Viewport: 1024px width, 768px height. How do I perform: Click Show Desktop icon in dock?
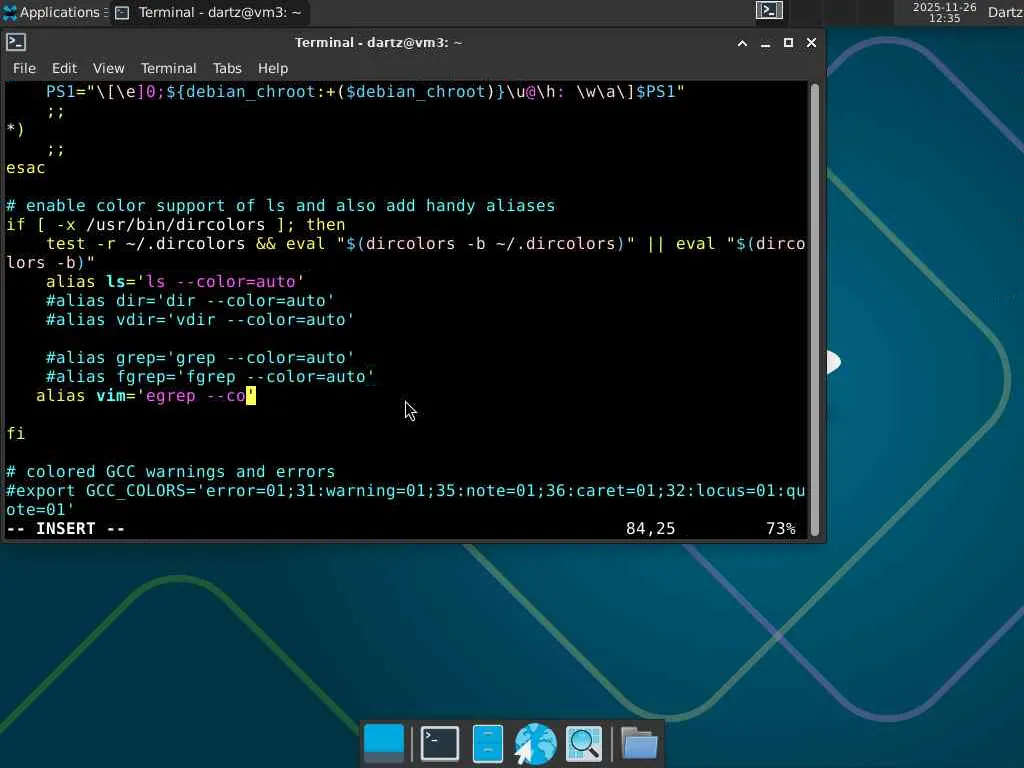[383, 743]
